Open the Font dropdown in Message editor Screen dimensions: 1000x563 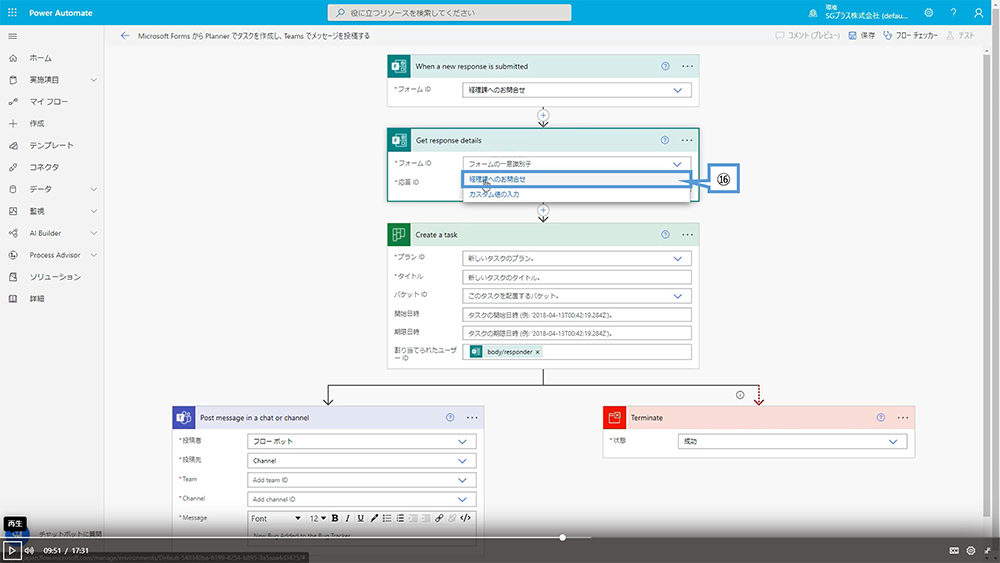(276, 518)
